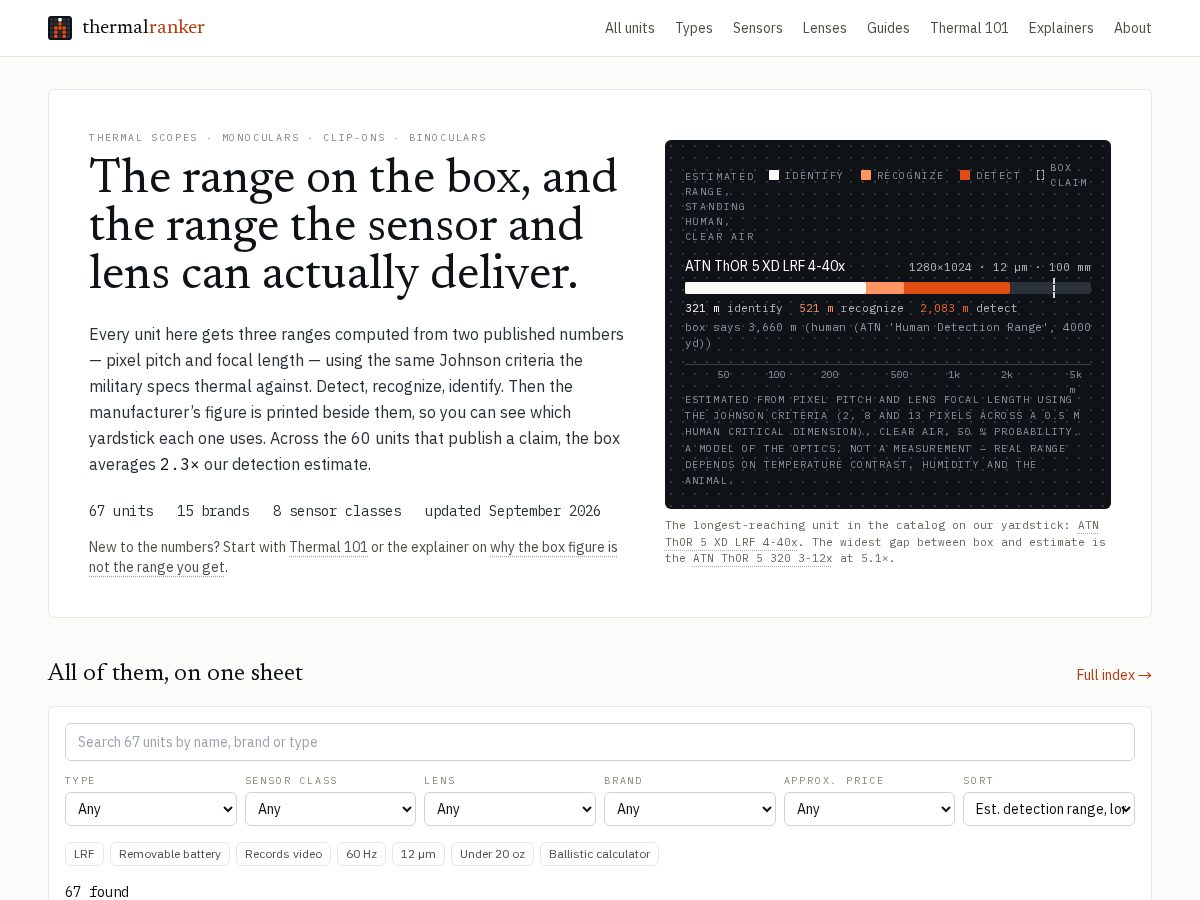Expand the Type filter dropdown
1200x900 pixels.
[x=151, y=809]
